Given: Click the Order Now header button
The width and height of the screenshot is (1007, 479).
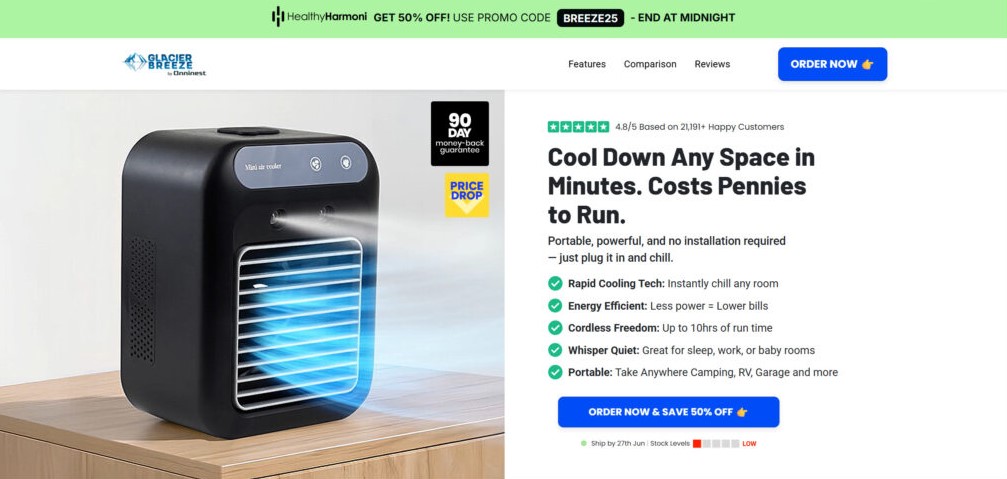Looking at the screenshot, I should tap(832, 64).
